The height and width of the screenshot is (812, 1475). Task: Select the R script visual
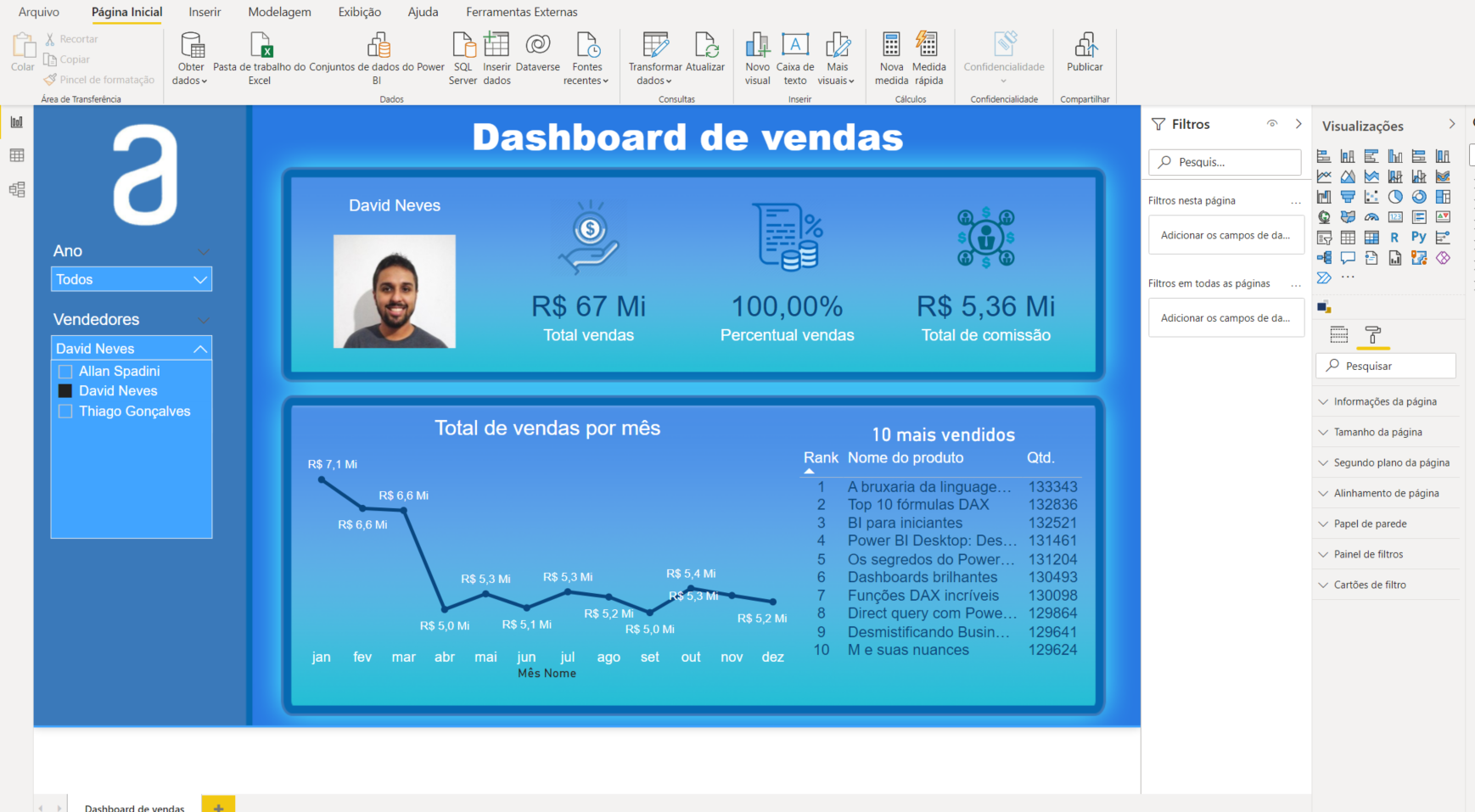pos(1394,238)
